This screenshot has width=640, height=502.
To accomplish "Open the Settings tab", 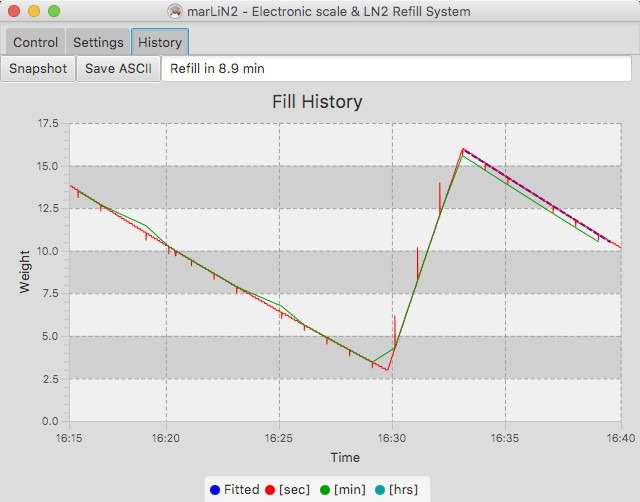I will 98,43.
